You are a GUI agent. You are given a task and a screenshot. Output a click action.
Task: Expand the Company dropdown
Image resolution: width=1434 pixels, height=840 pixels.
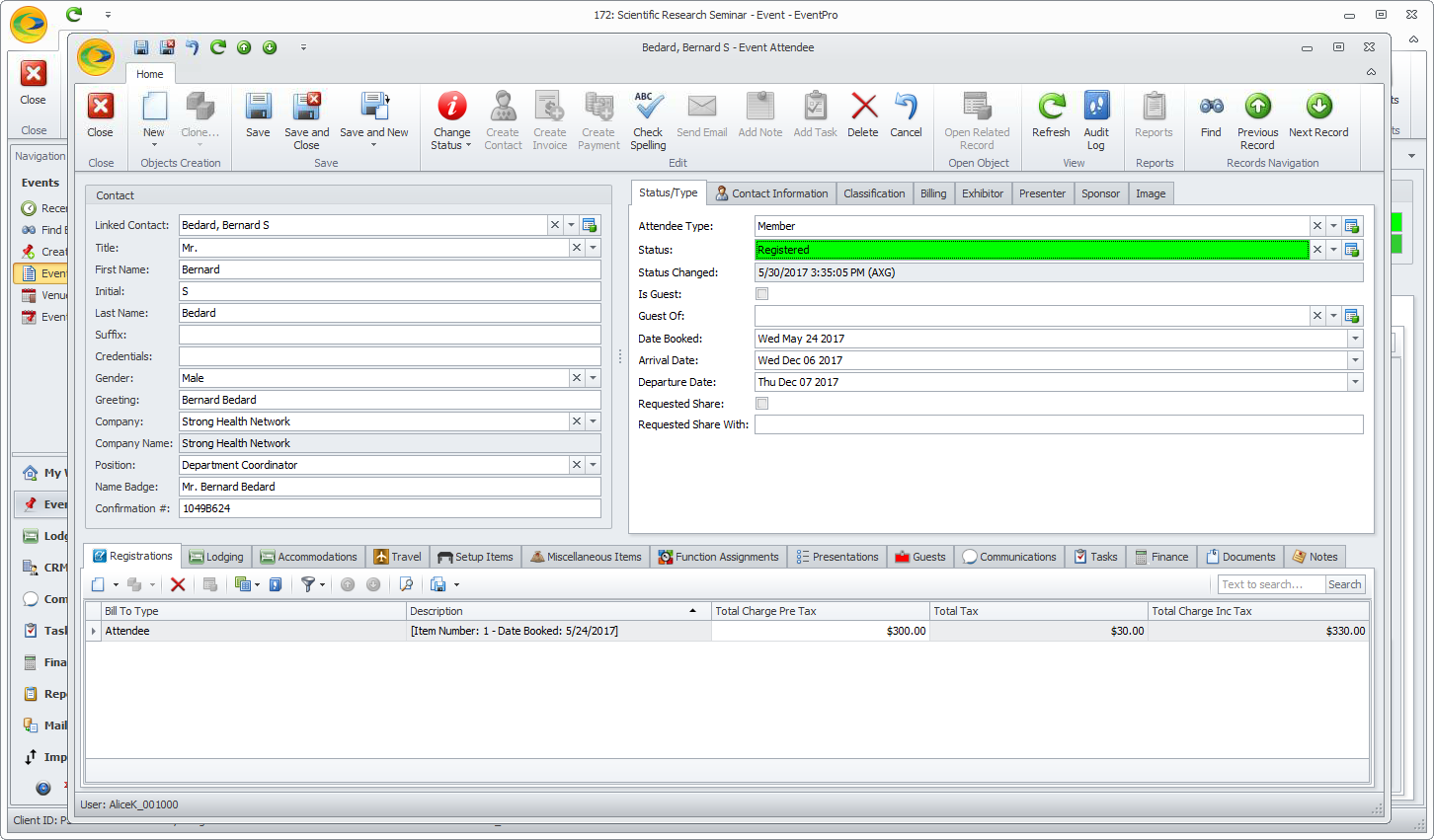click(593, 421)
